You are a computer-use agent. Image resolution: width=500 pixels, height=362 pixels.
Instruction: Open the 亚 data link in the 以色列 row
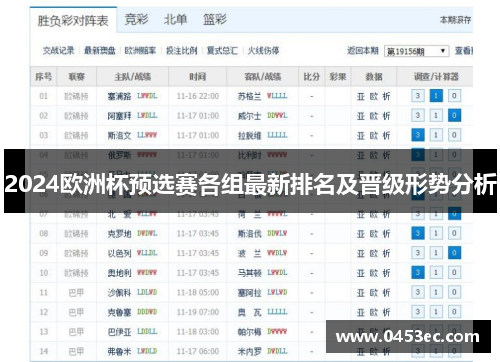(361, 254)
